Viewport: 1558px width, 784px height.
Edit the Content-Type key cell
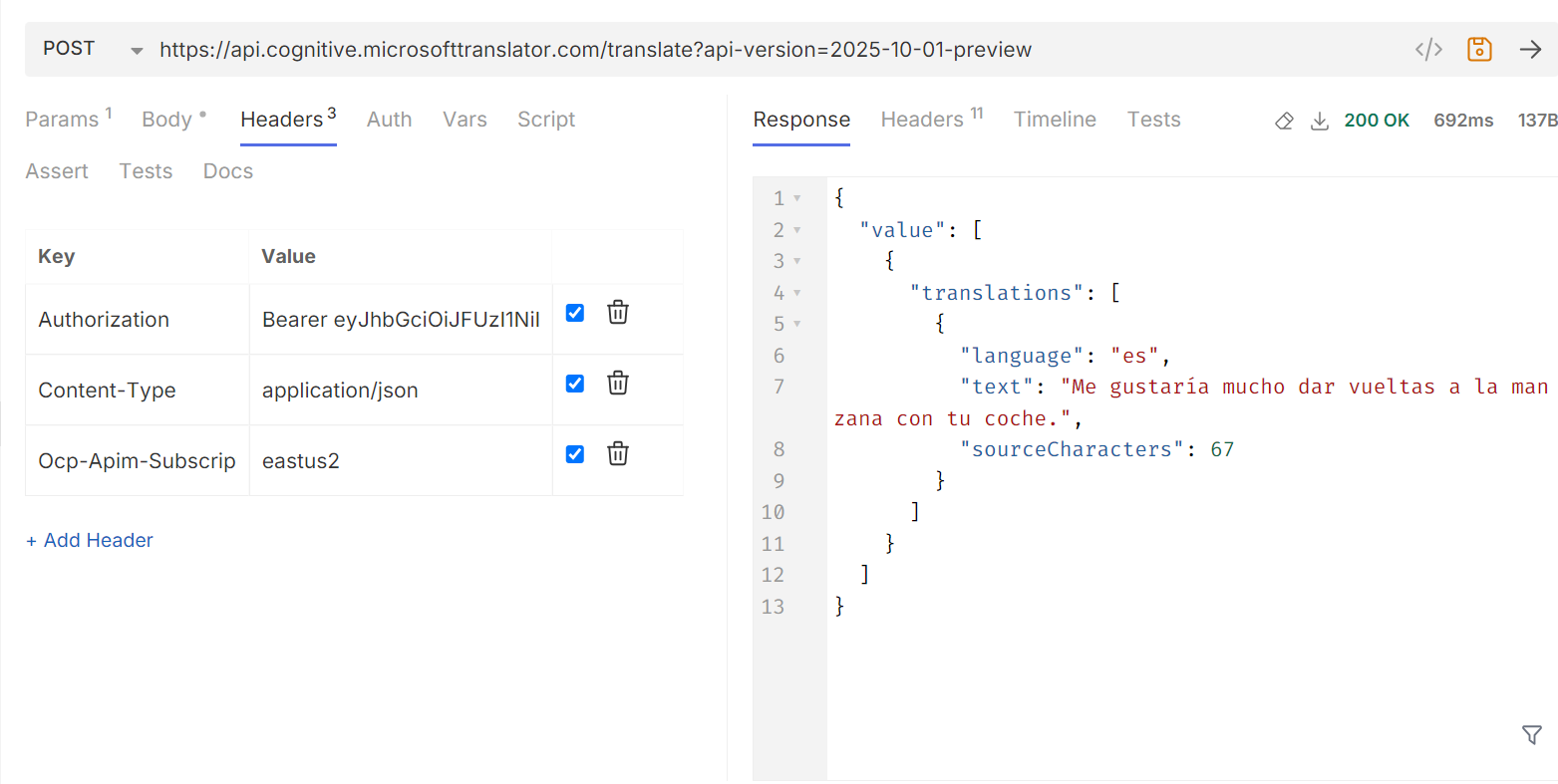[x=138, y=391]
